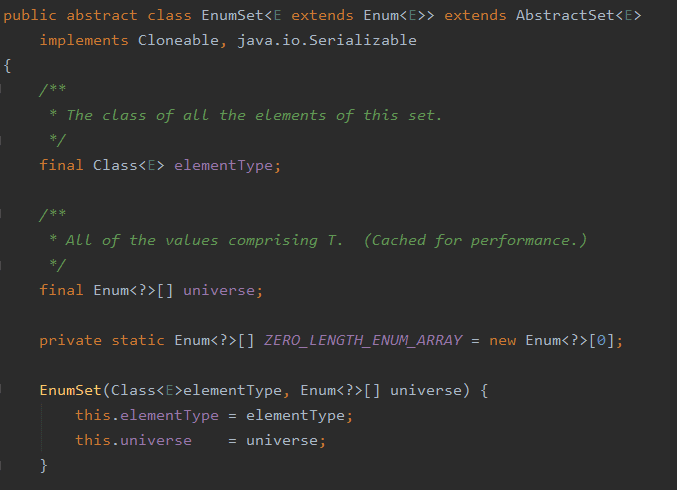Click 'this.elementType' in the assignment
This screenshot has width=677, height=490.
click(134, 416)
